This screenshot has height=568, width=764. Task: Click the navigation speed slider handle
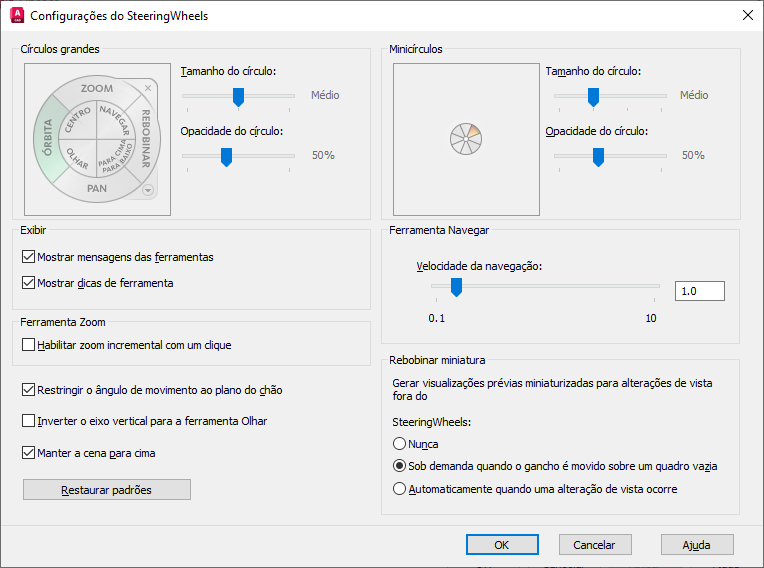point(456,287)
